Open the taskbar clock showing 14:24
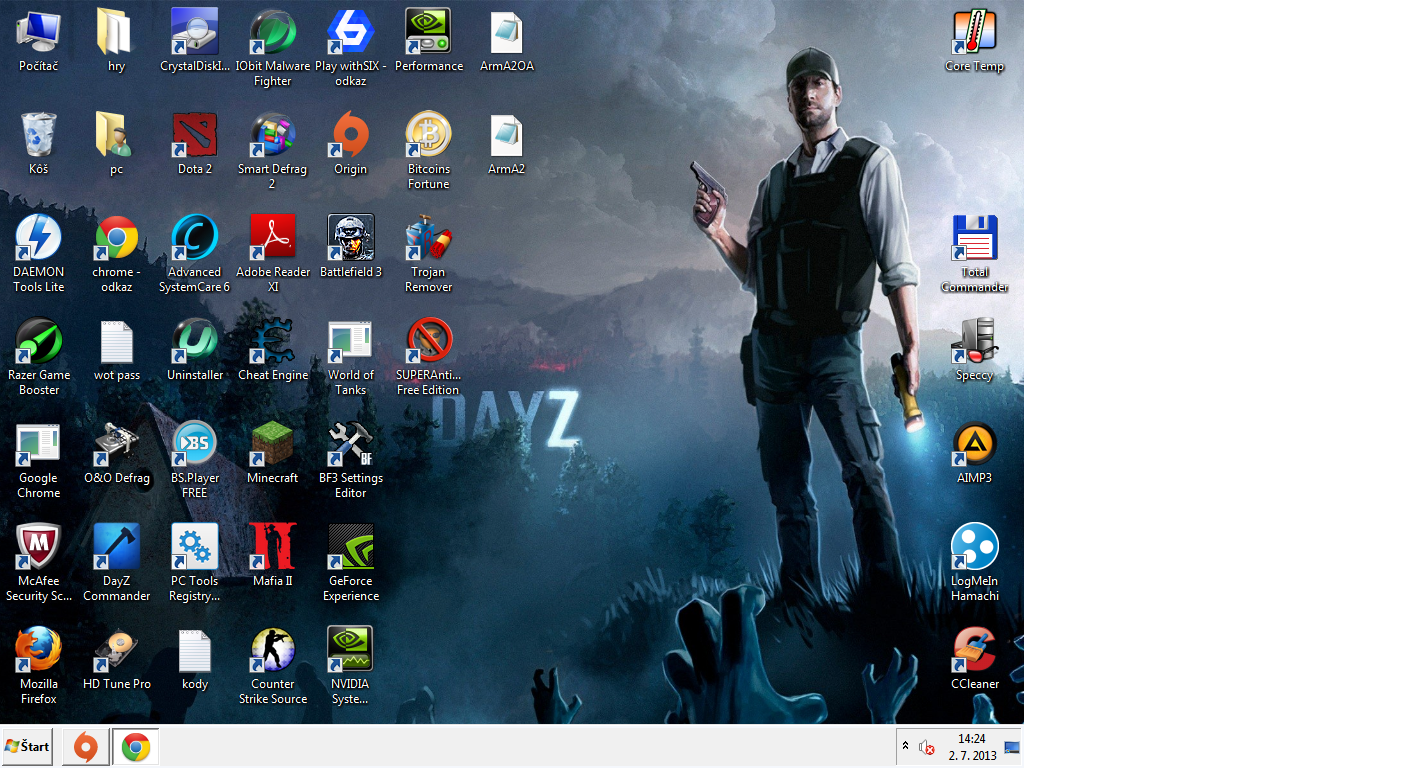 pyautogui.click(x=972, y=747)
